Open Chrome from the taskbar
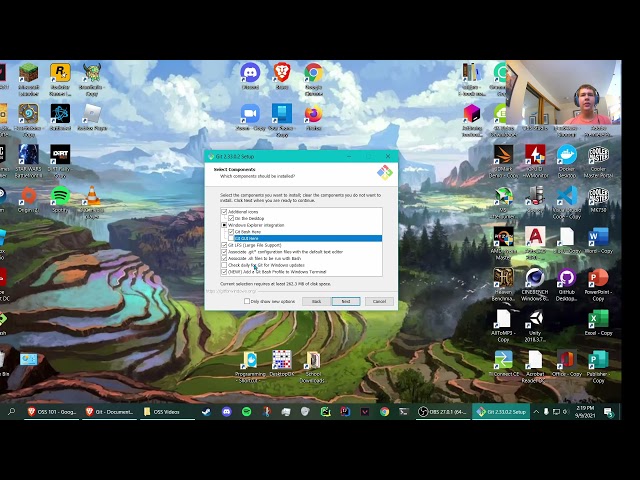The width and height of the screenshot is (640, 480). click(x=384, y=412)
